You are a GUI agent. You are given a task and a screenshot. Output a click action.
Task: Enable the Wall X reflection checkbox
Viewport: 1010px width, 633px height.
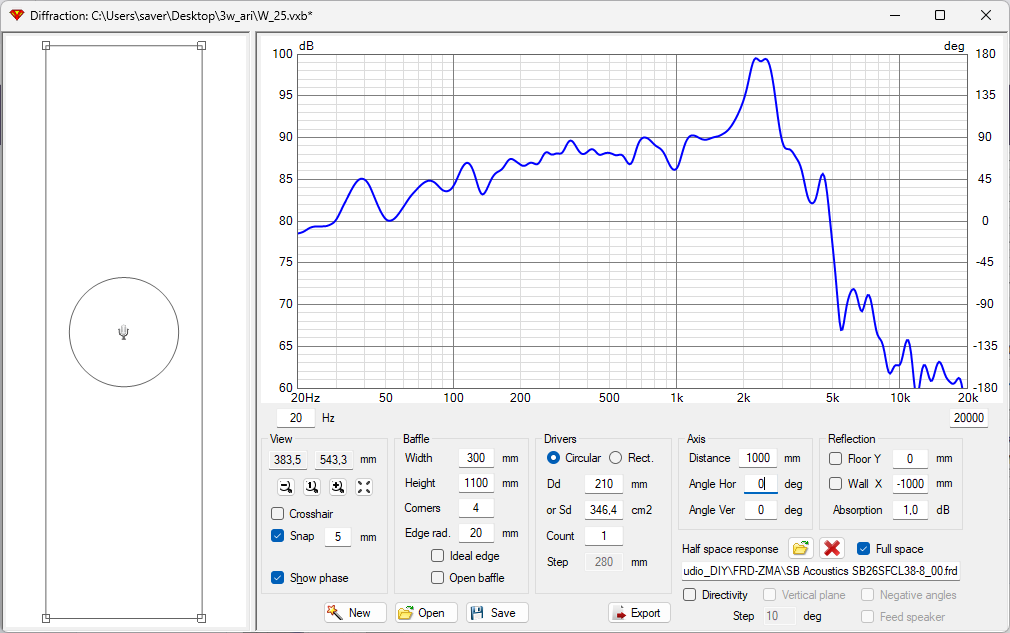pos(835,484)
